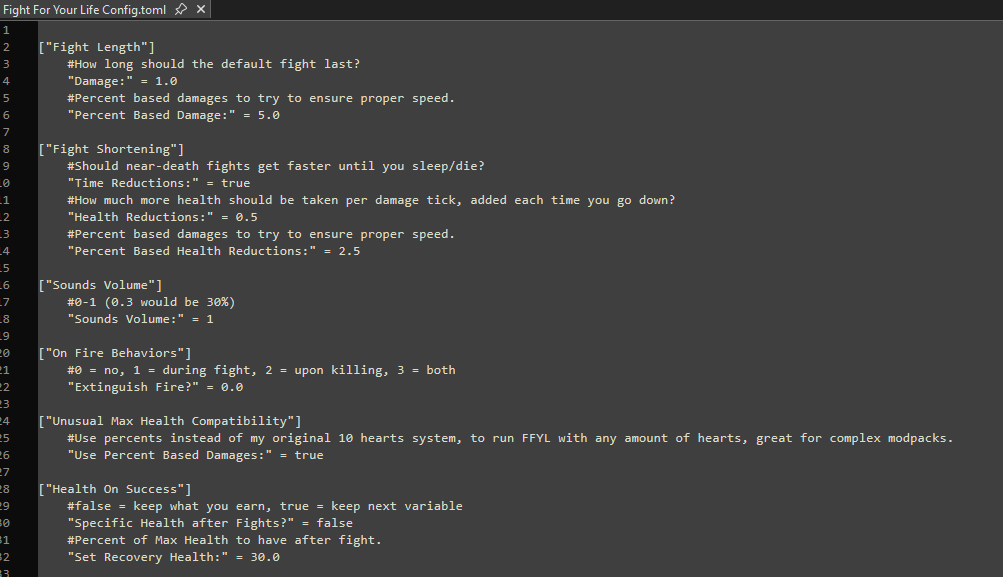The height and width of the screenshot is (577, 1003).
Task: Click "Percent Based Health Reductions:" = 2.5 line
Action: tap(213, 251)
